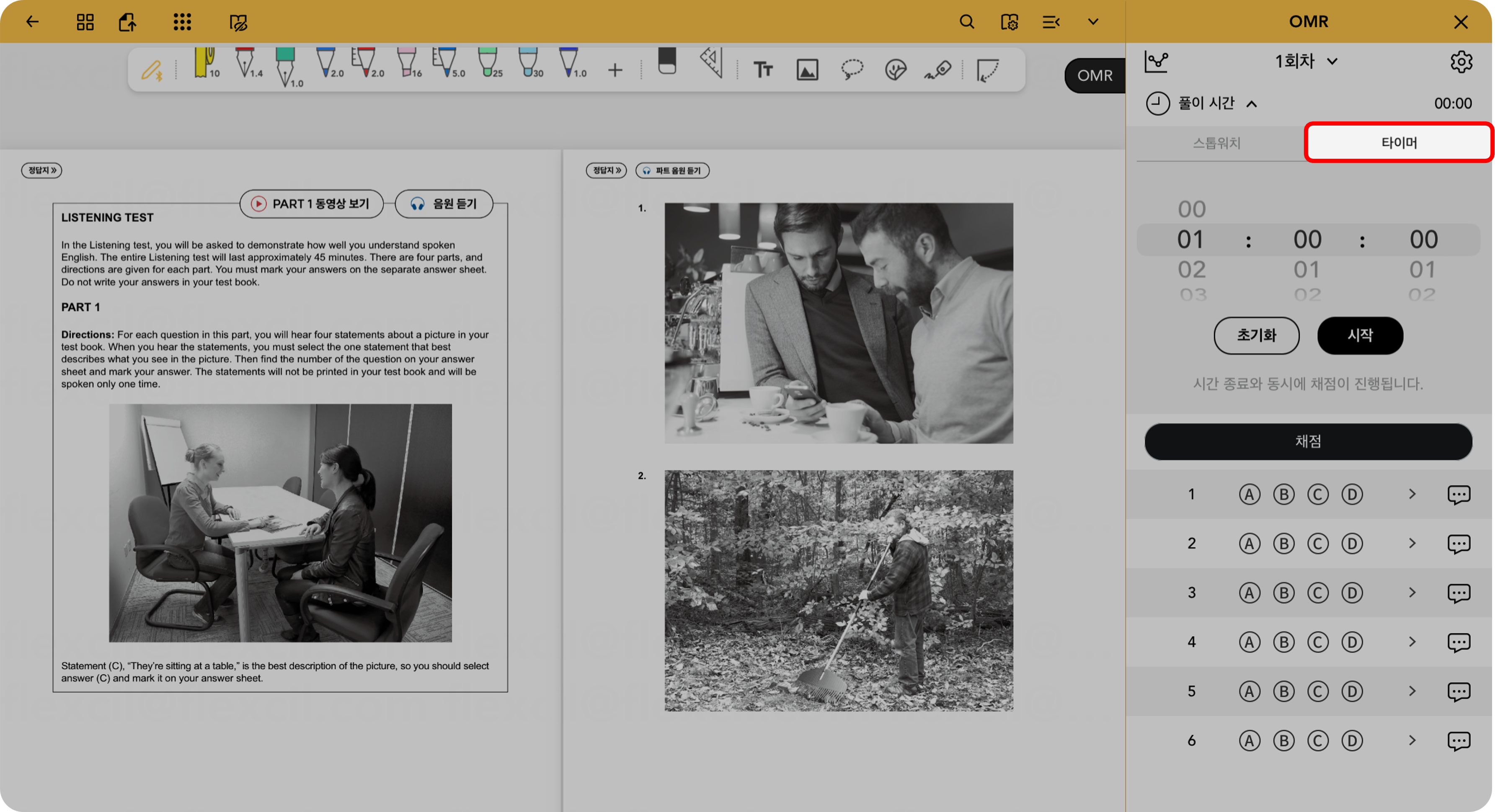
Task: Add a new pen with plus icon
Action: pyautogui.click(x=615, y=71)
